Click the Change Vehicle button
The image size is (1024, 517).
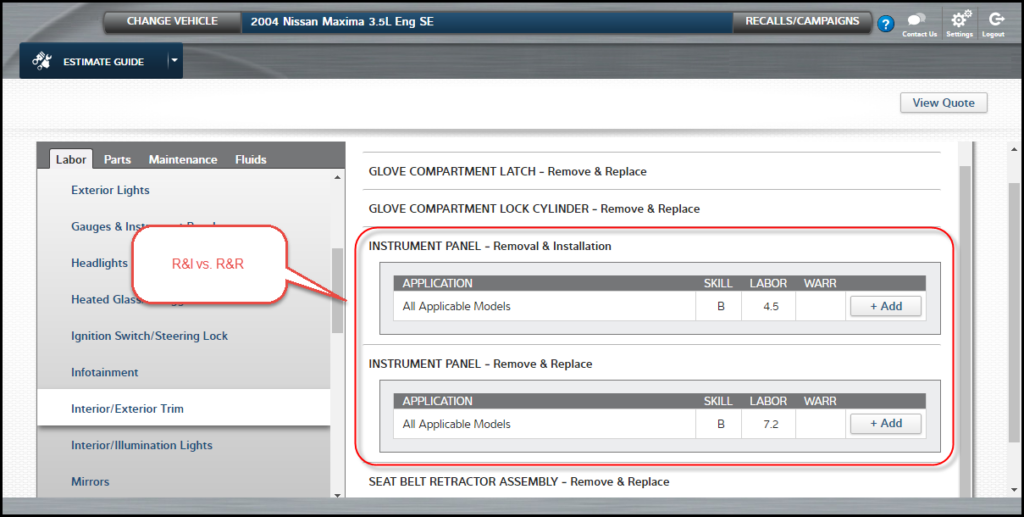pos(172,21)
